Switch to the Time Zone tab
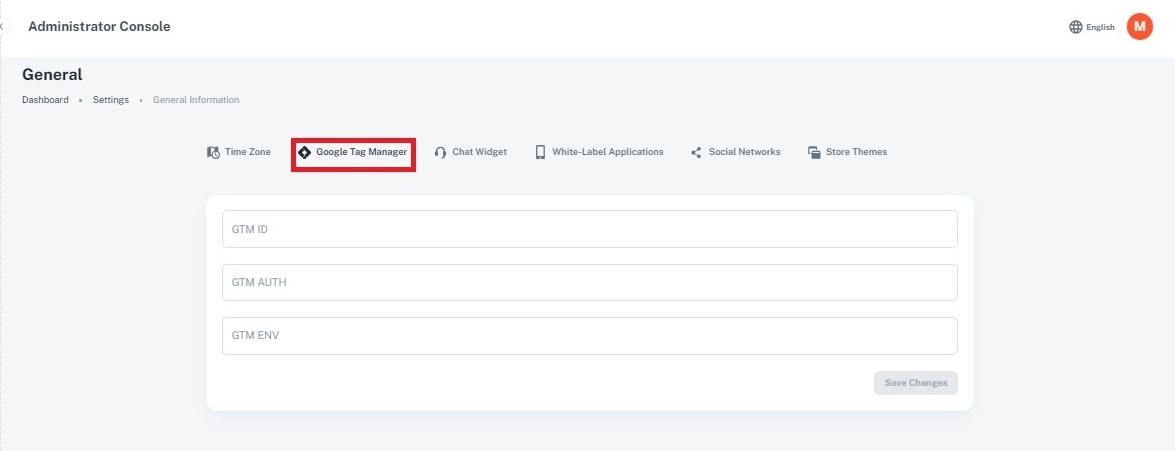Image resolution: width=1175 pixels, height=451 pixels. pyautogui.click(x=247, y=152)
